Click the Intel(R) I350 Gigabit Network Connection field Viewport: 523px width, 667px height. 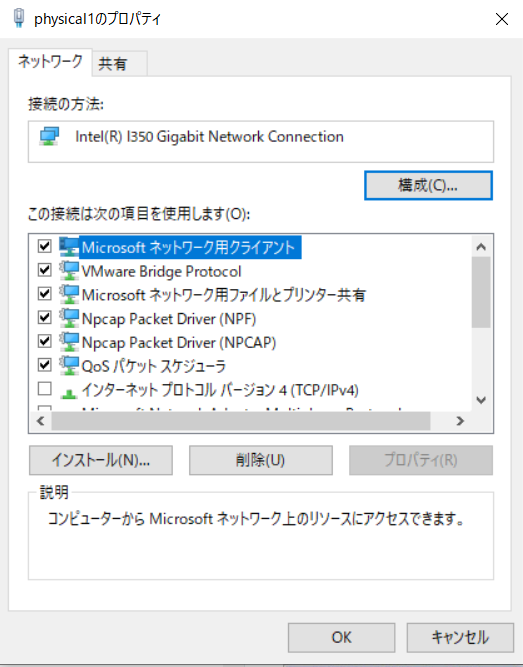point(261,142)
